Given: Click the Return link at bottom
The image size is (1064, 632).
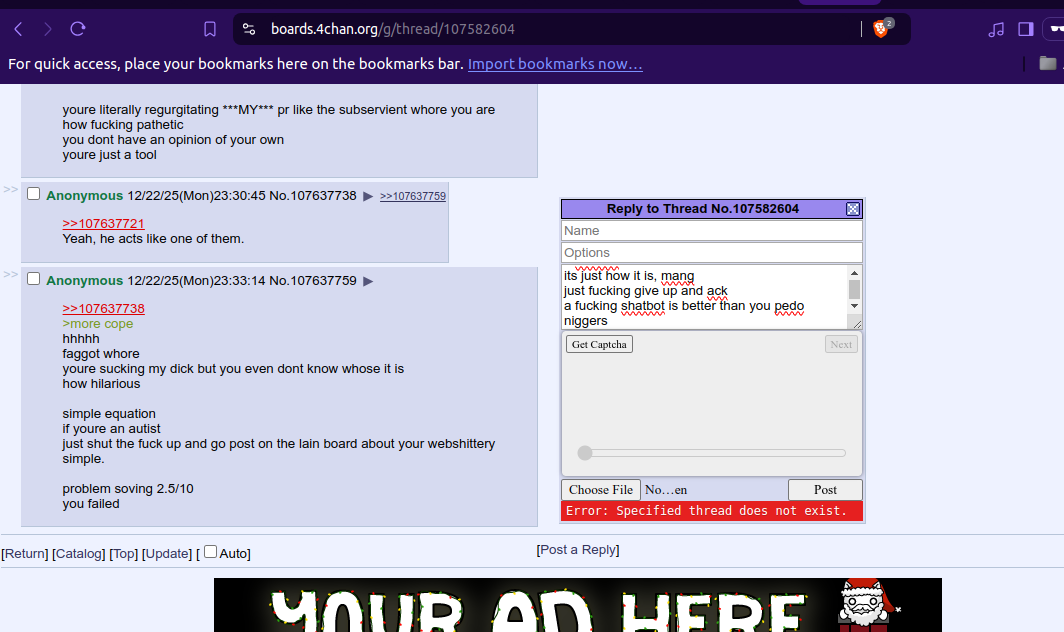Looking at the screenshot, I should (x=25, y=553).
